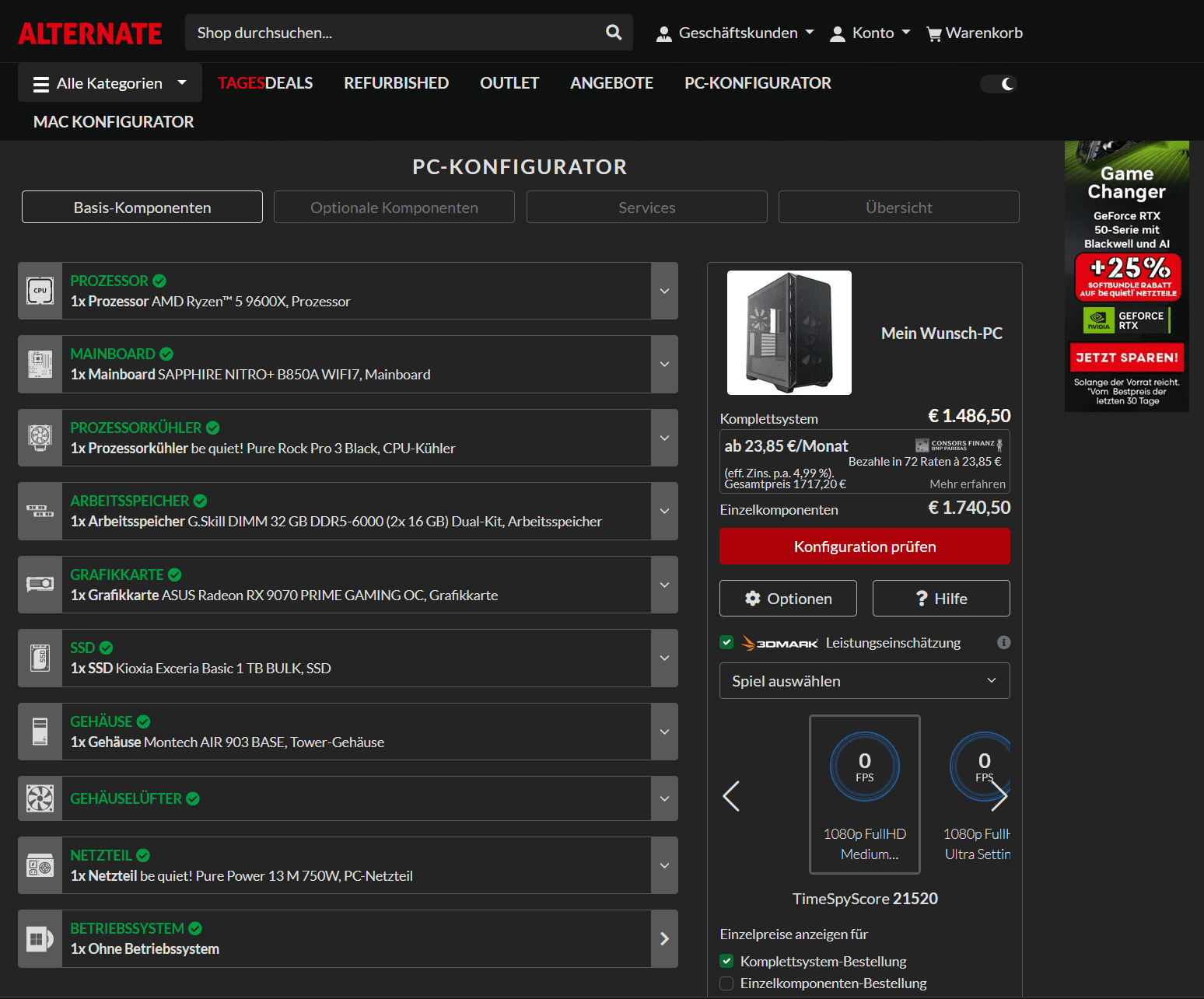Click the Grafikkarte component icon
The width and height of the screenshot is (1204, 999).
click(40, 585)
